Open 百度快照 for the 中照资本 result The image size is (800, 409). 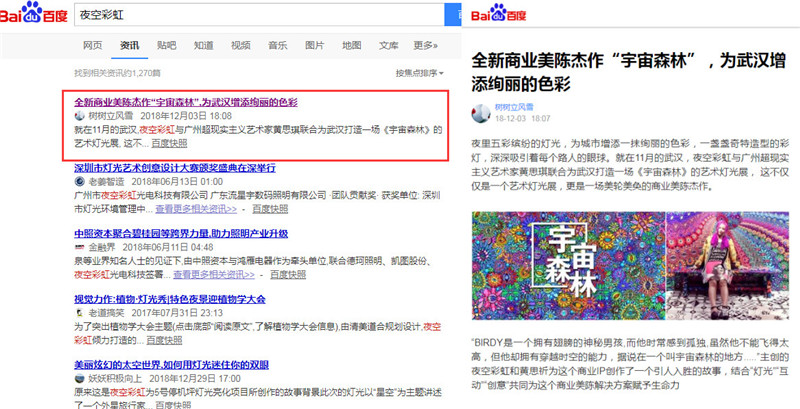tap(288, 275)
